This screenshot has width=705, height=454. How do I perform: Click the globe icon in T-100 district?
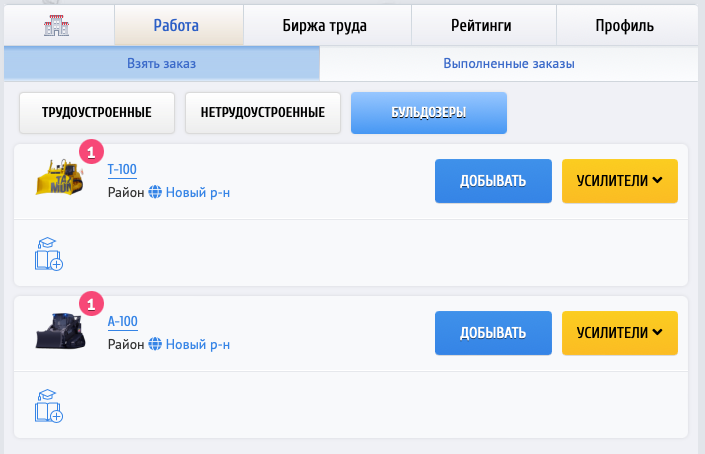click(x=155, y=192)
